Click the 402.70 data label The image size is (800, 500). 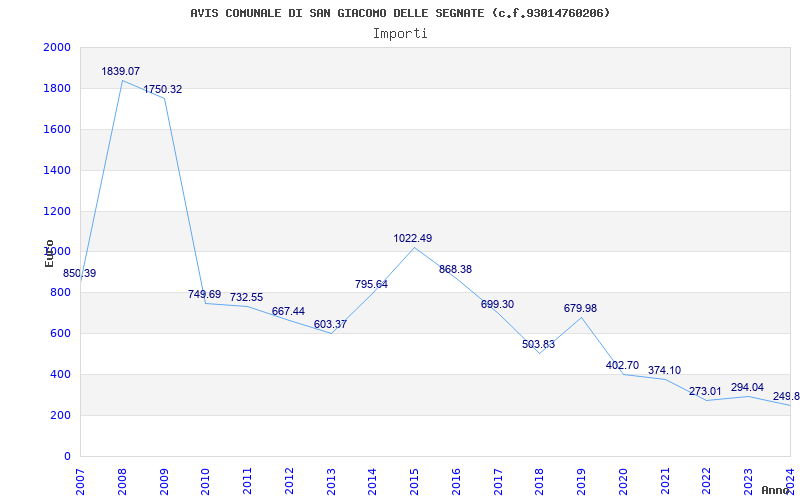point(622,365)
